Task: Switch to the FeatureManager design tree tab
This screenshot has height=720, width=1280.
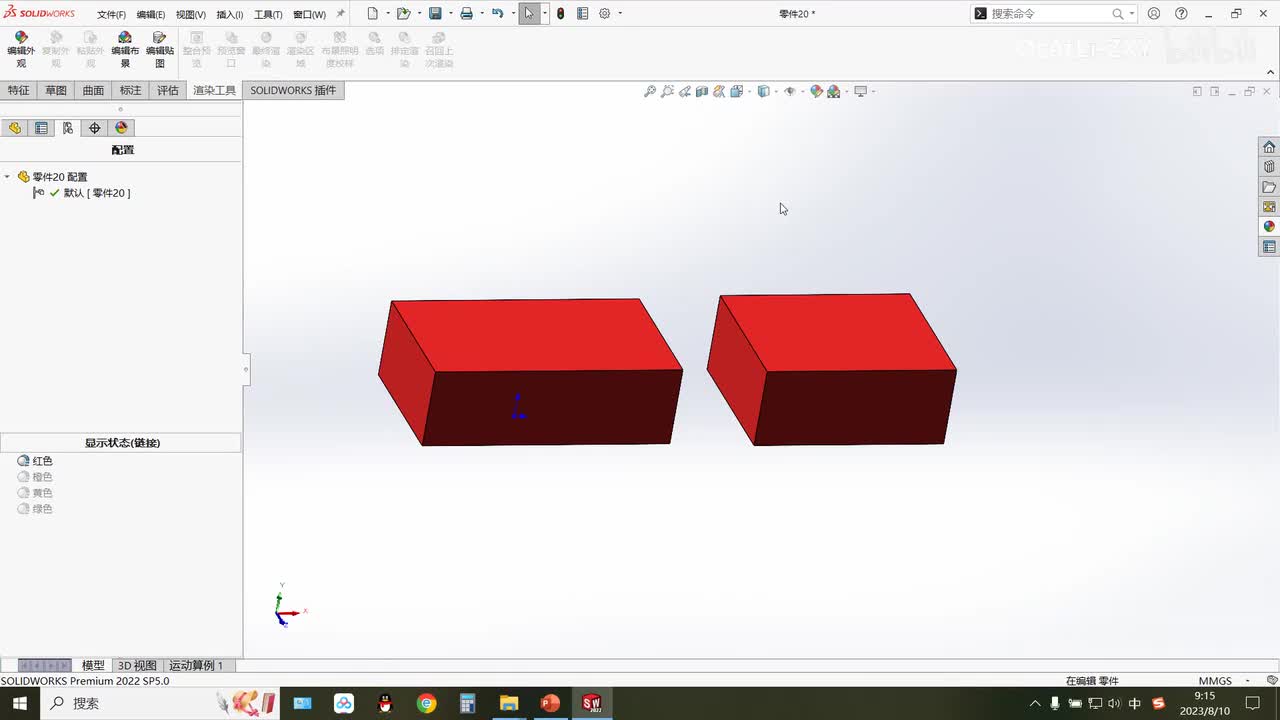Action: [x=15, y=128]
